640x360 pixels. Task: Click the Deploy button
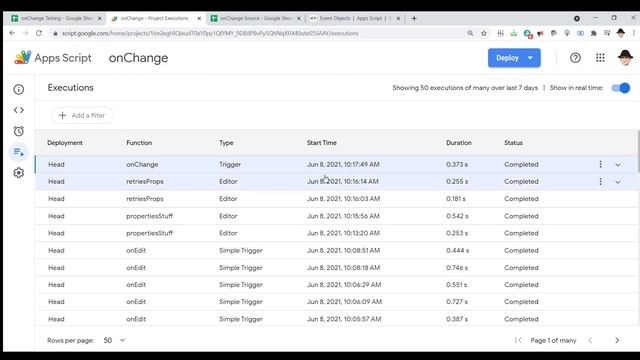(x=507, y=58)
